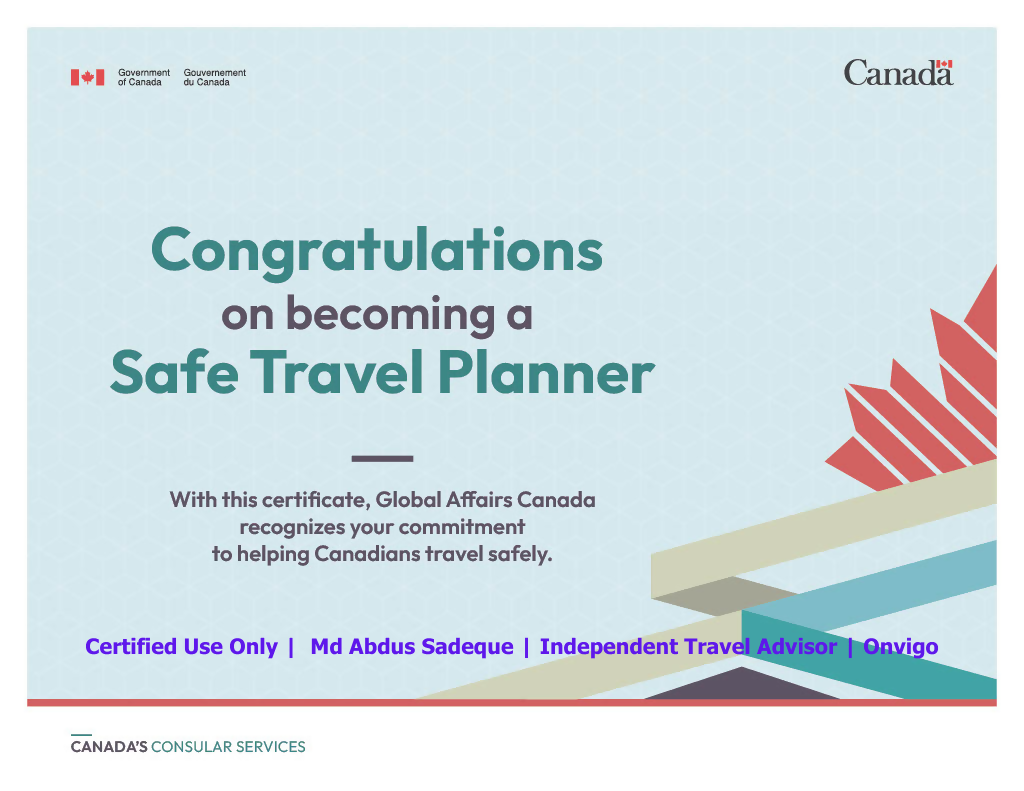This screenshot has width=1024, height=791.
Task: Click the "Global Affairs Canada" sentence line
Action: pyautogui.click(x=382, y=499)
